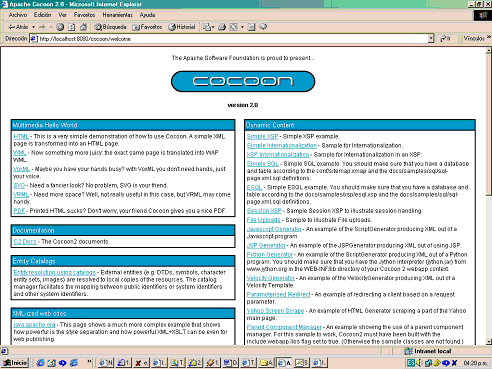Open the Inicio start button
Screen dimensions: 492x369
(15, 363)
